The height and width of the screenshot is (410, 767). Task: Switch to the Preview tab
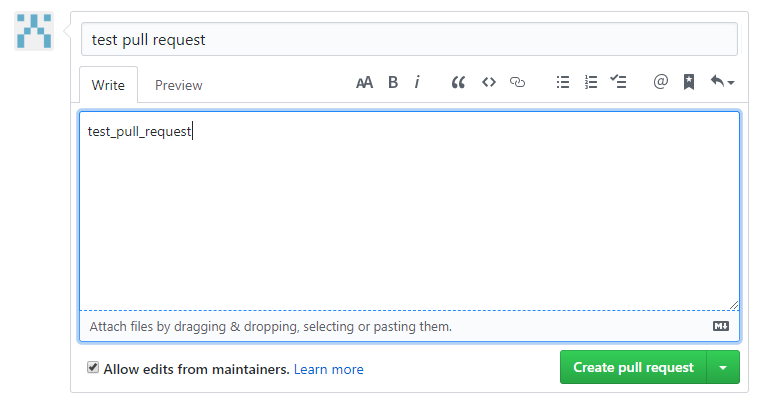(x=179, y=85)
